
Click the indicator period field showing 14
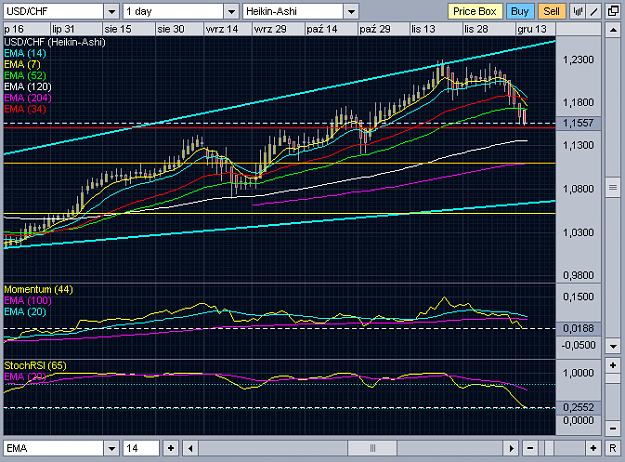[x=141, y=448]
